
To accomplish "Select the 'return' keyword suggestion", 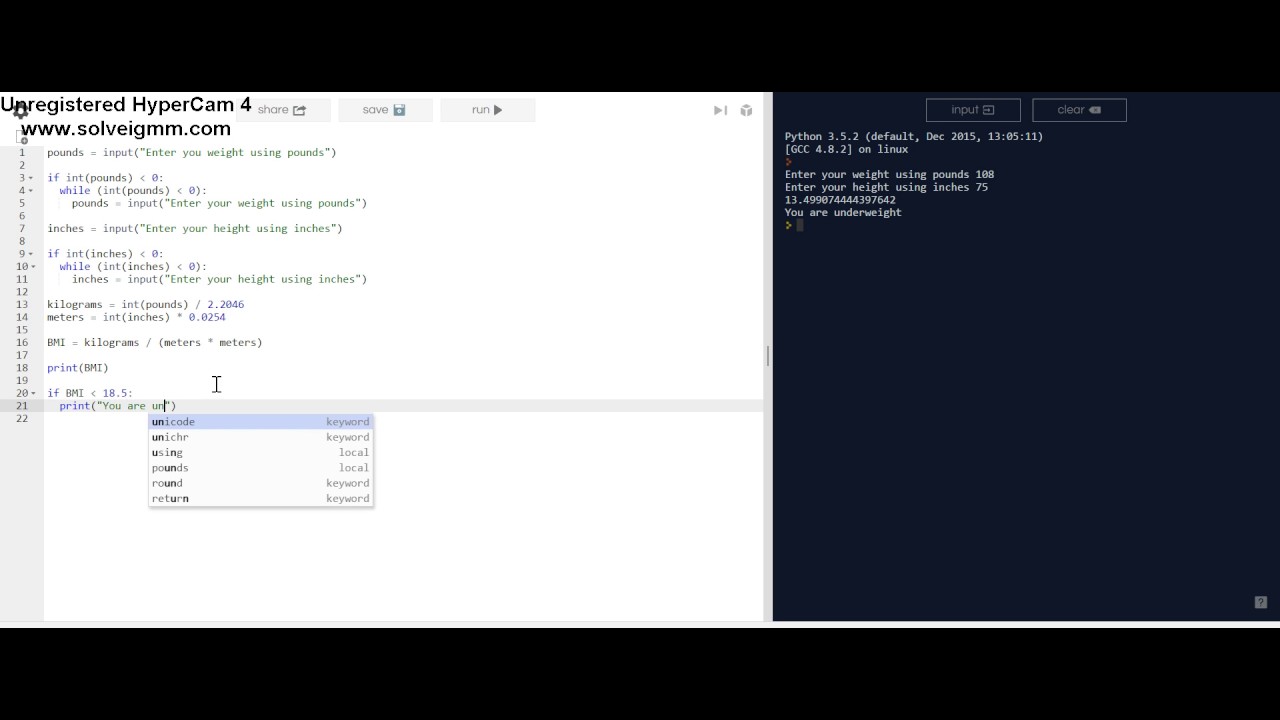I will (x=261, y=498).
